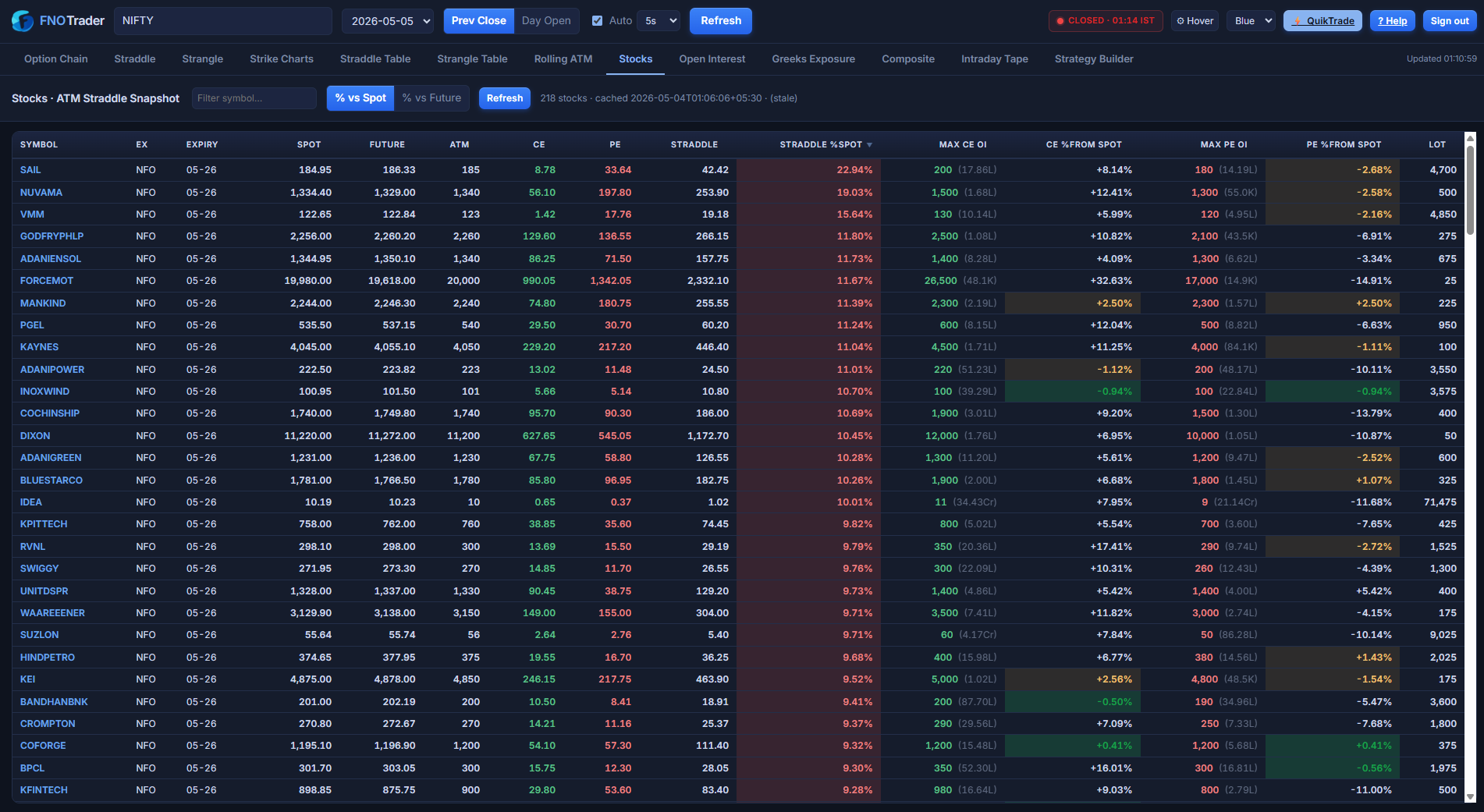The image size is (1484, 812).
Task: Click the Stocks snapshot Refresh button
Action: click(x=505, y=98)
